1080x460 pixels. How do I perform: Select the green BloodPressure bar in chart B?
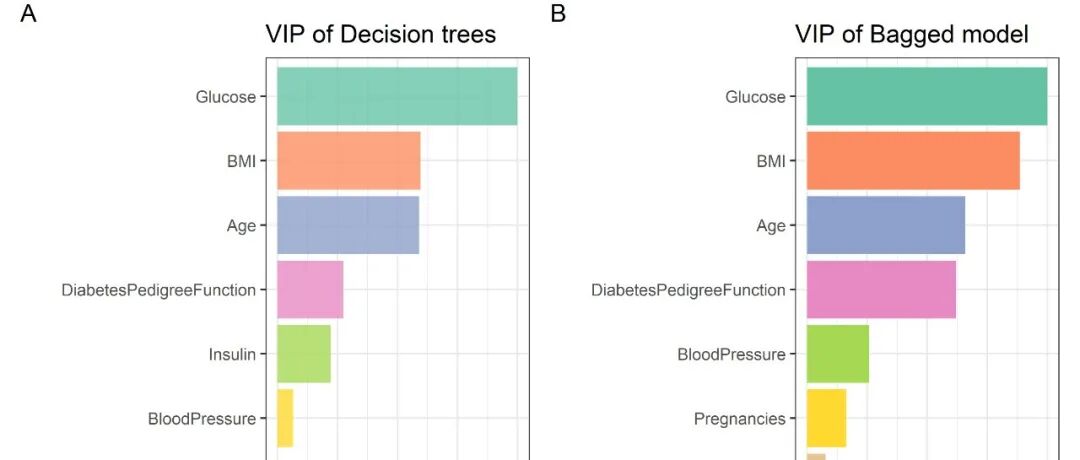pyautogui.click(x=837, y=354)
